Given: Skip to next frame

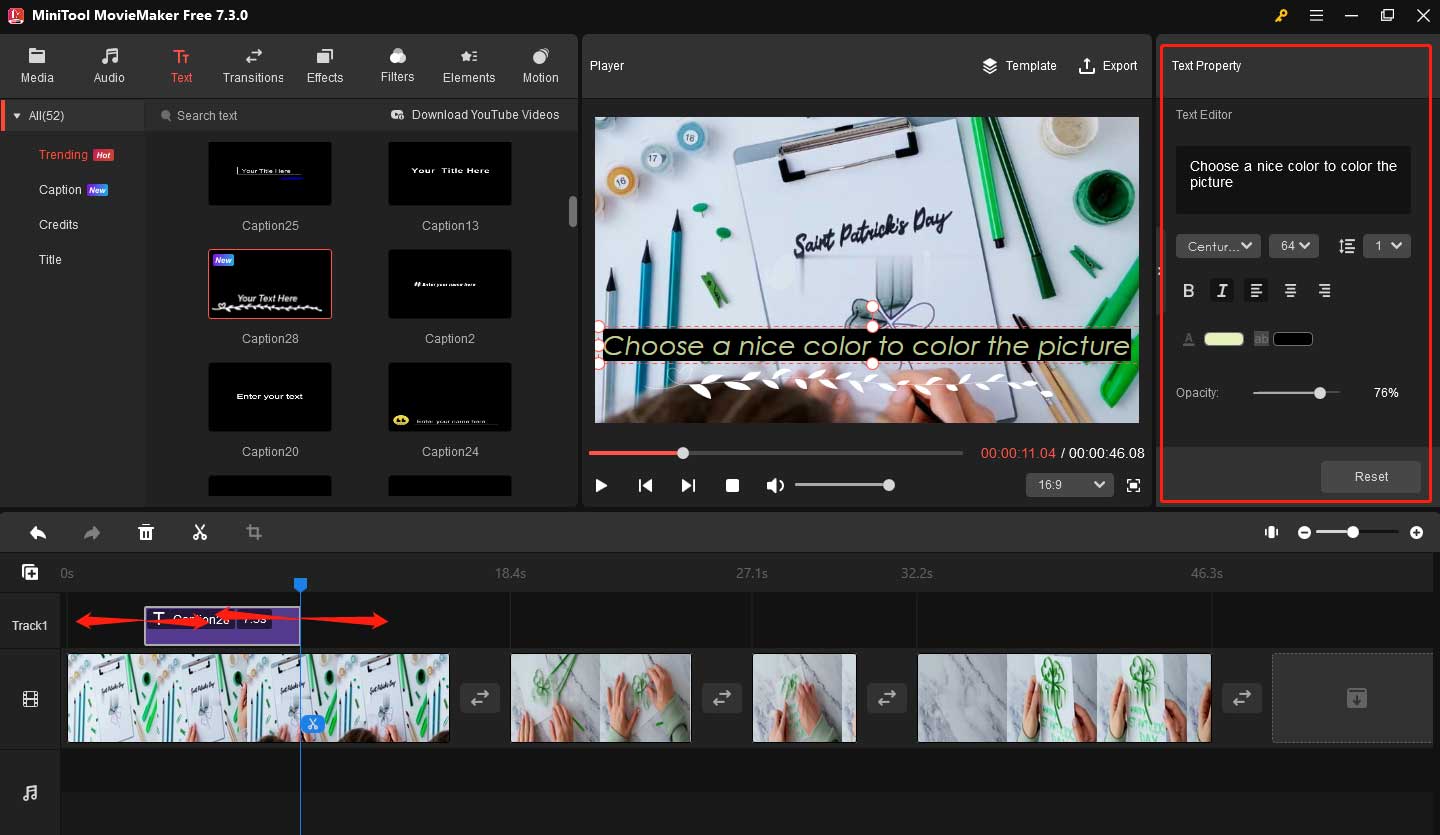Looking at the screenshot, I should tap(688, 485).
